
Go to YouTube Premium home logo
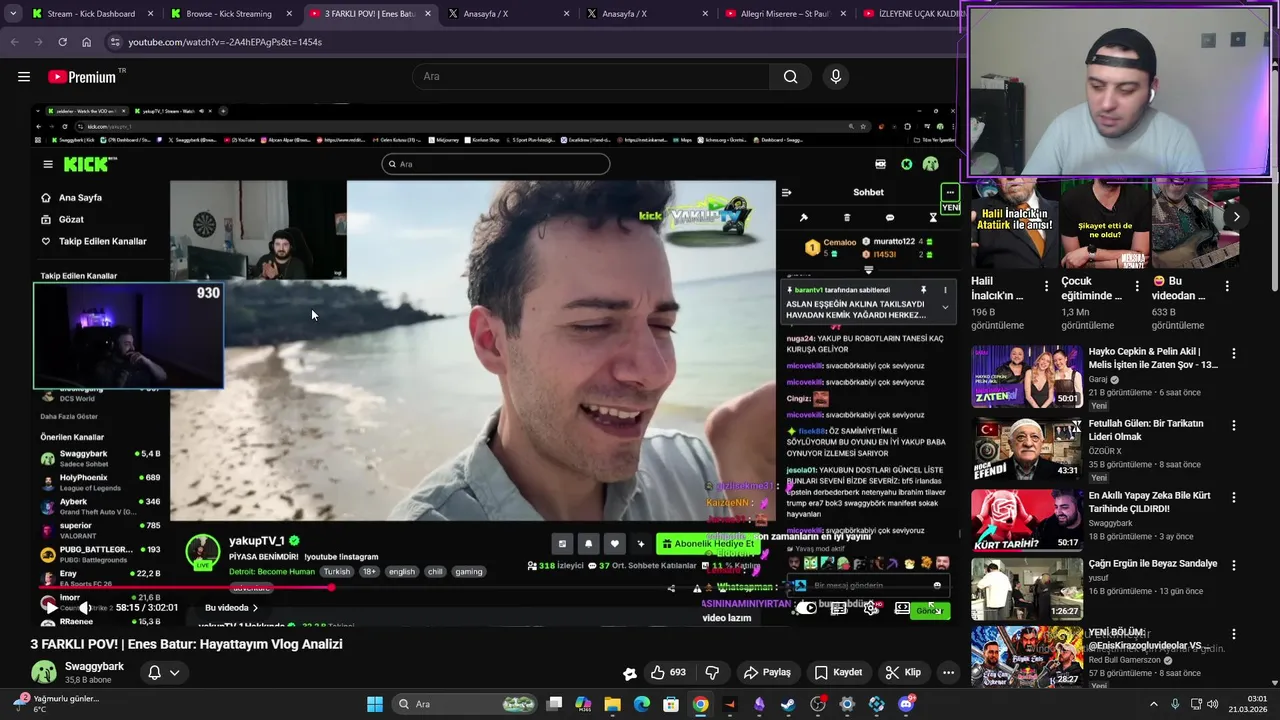click(86, 77)
